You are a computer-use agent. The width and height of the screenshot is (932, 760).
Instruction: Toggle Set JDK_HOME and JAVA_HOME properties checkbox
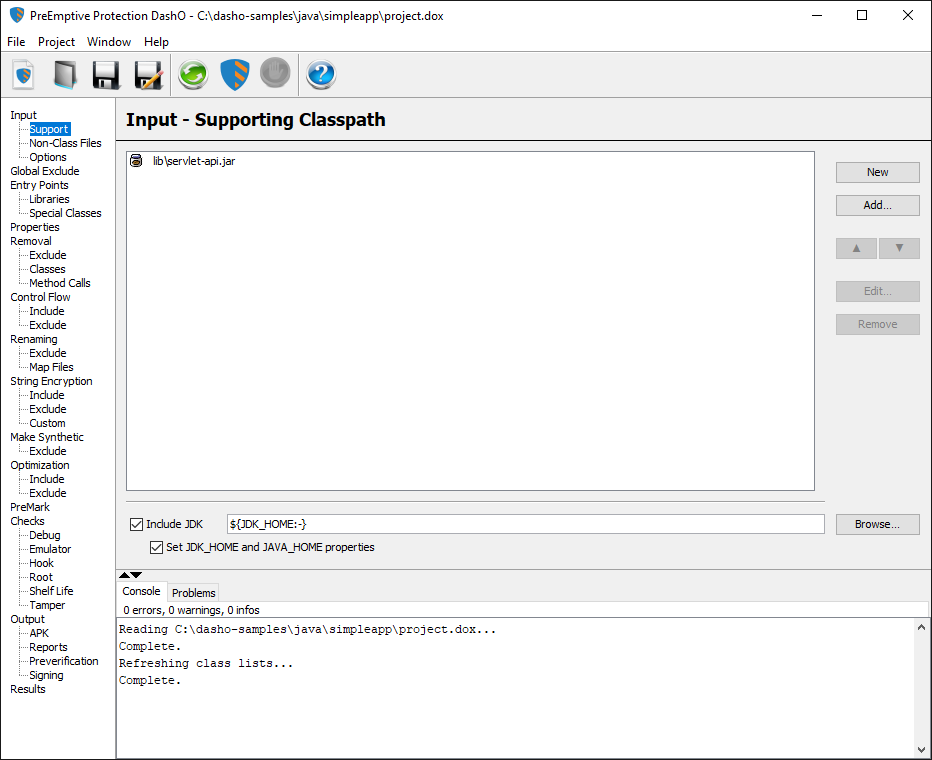(156, 547)
